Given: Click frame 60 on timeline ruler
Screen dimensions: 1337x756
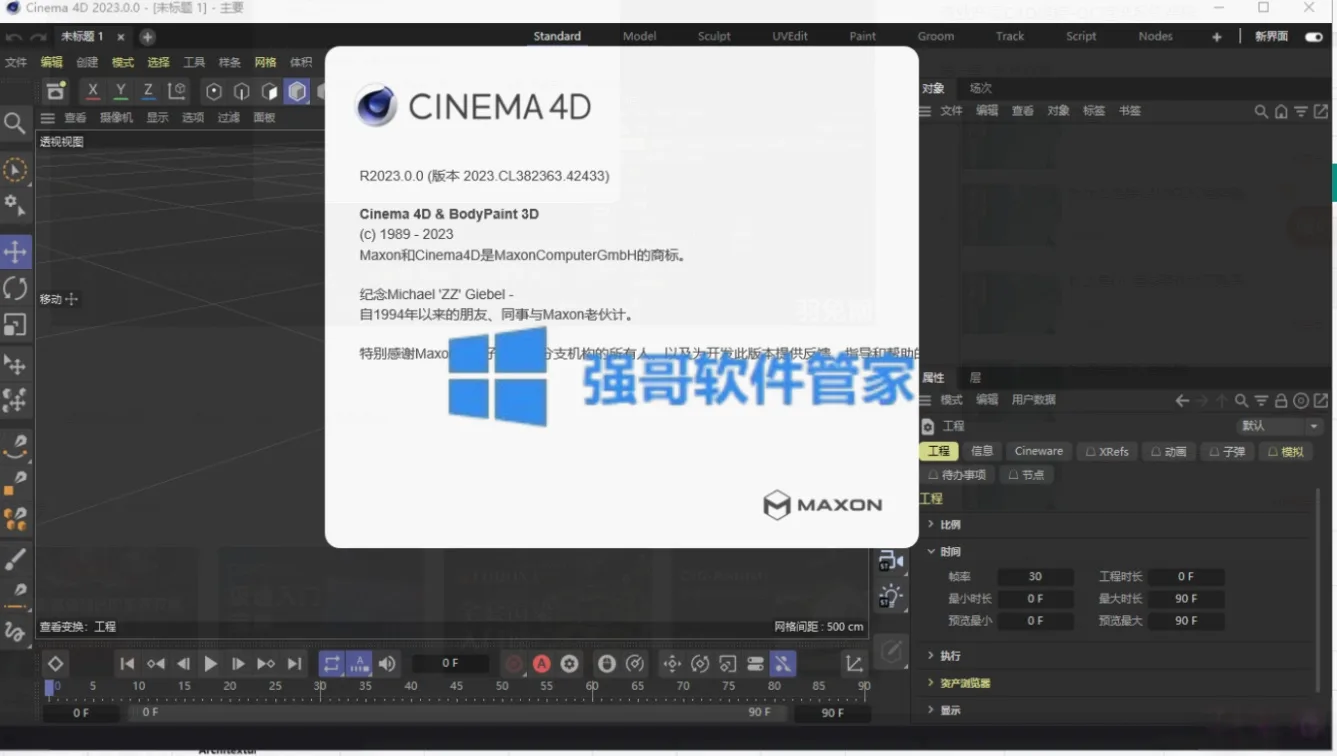Looking at the screenshot, I should coord(592,688).
